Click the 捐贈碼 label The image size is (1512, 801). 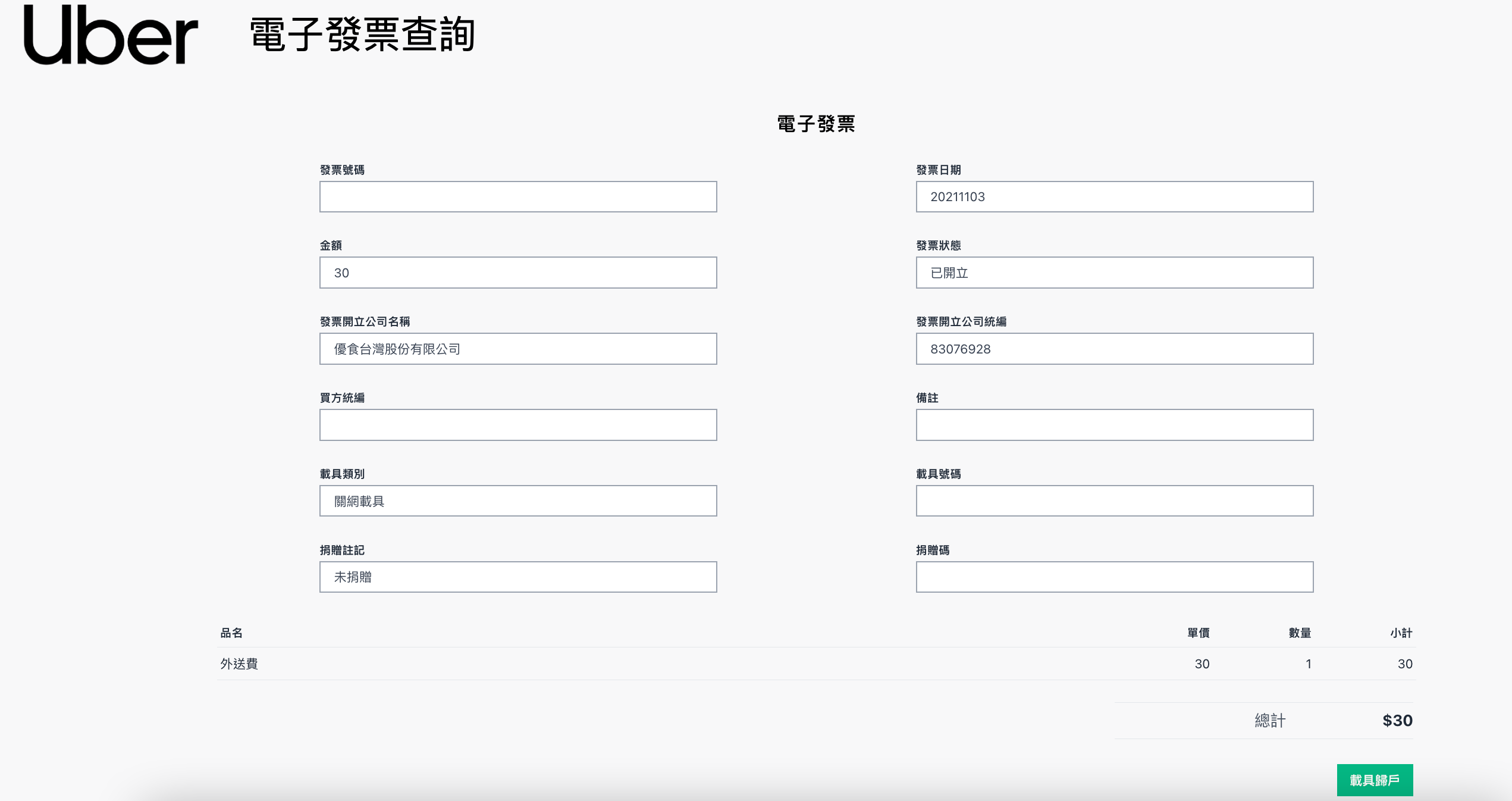coord(933,550)
